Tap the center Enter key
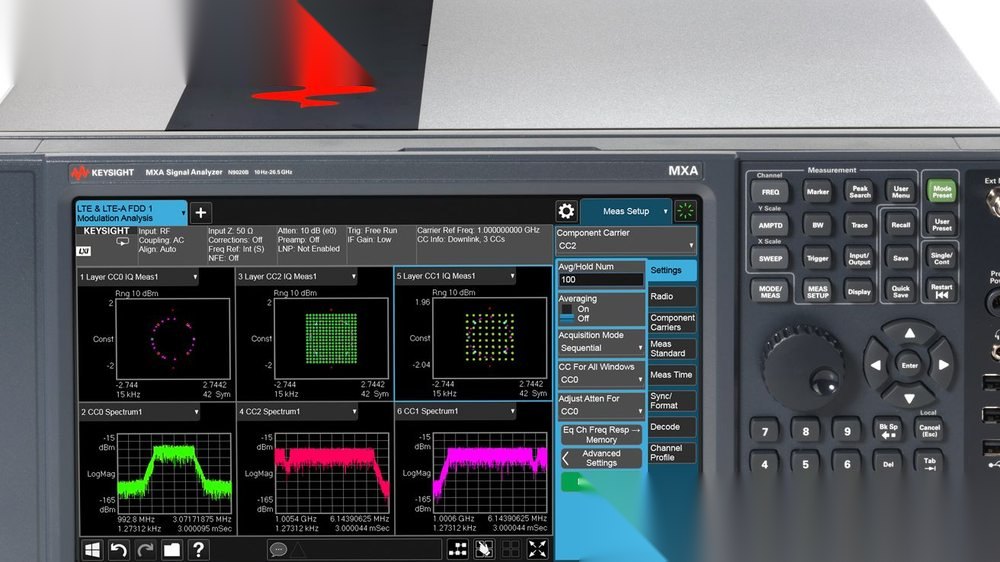Viewport: 1000px width, 562px height. [x=909, y=366]
